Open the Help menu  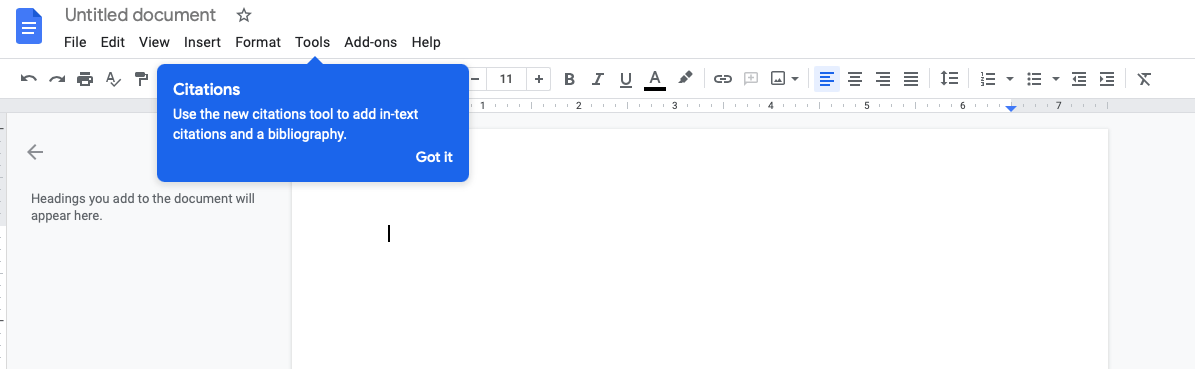(426, 42)
